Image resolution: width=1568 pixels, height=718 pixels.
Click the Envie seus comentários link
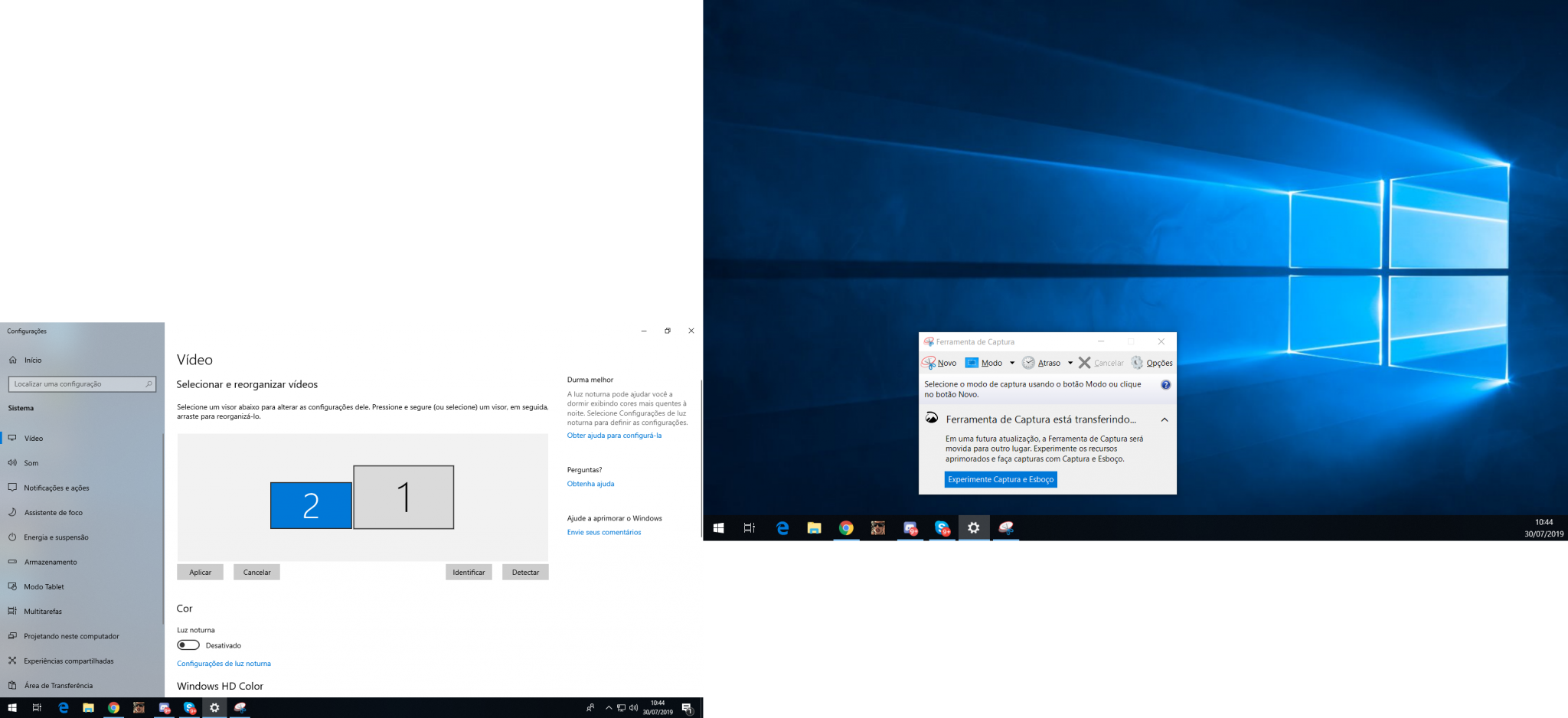[604, 532]
